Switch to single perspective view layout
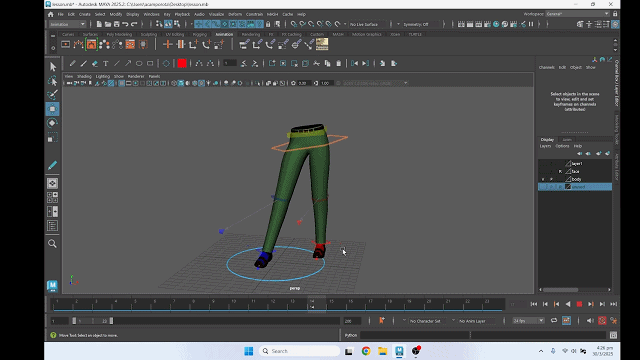 click(x=52, y=183)
